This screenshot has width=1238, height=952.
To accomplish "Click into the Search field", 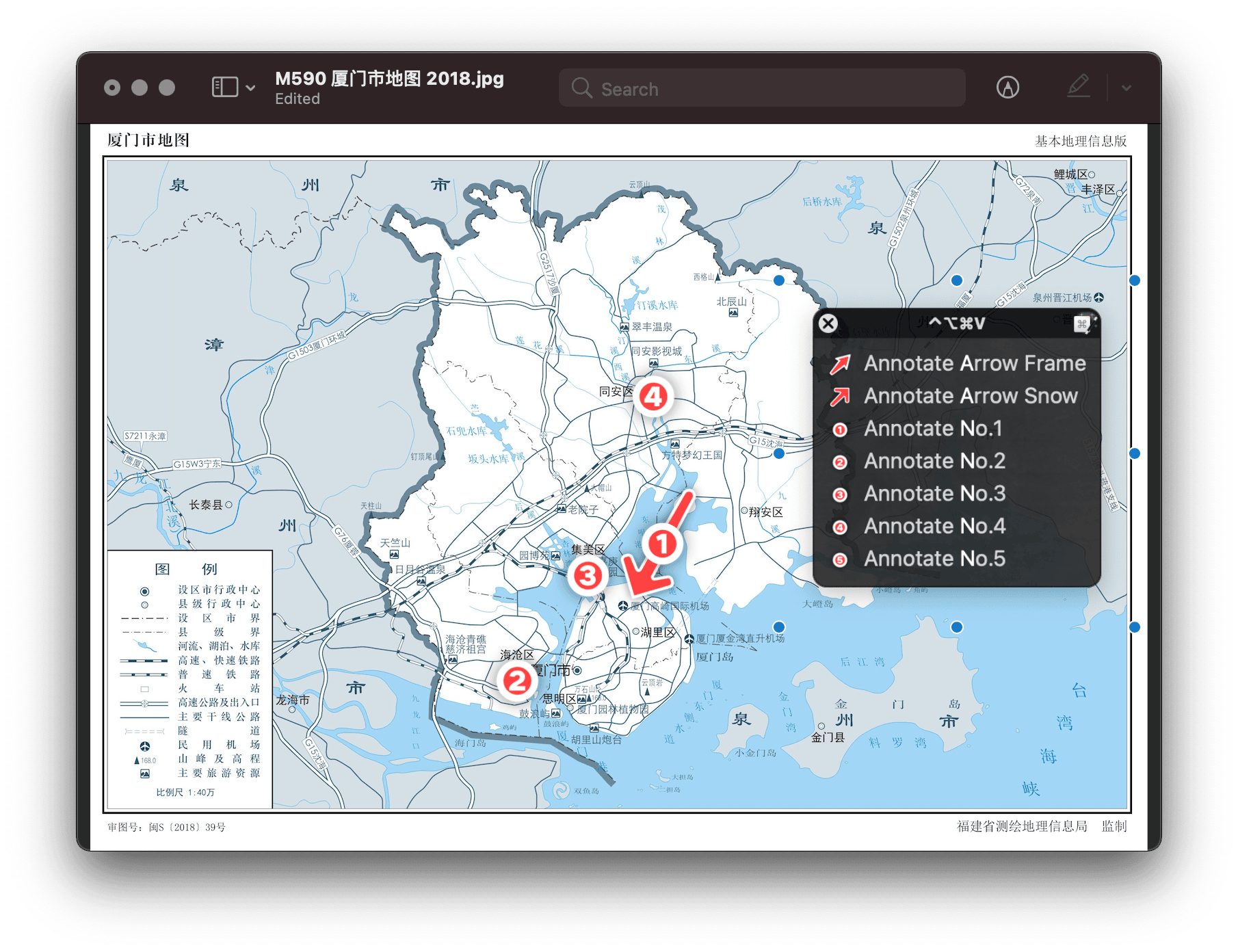I will coord(762,88).
